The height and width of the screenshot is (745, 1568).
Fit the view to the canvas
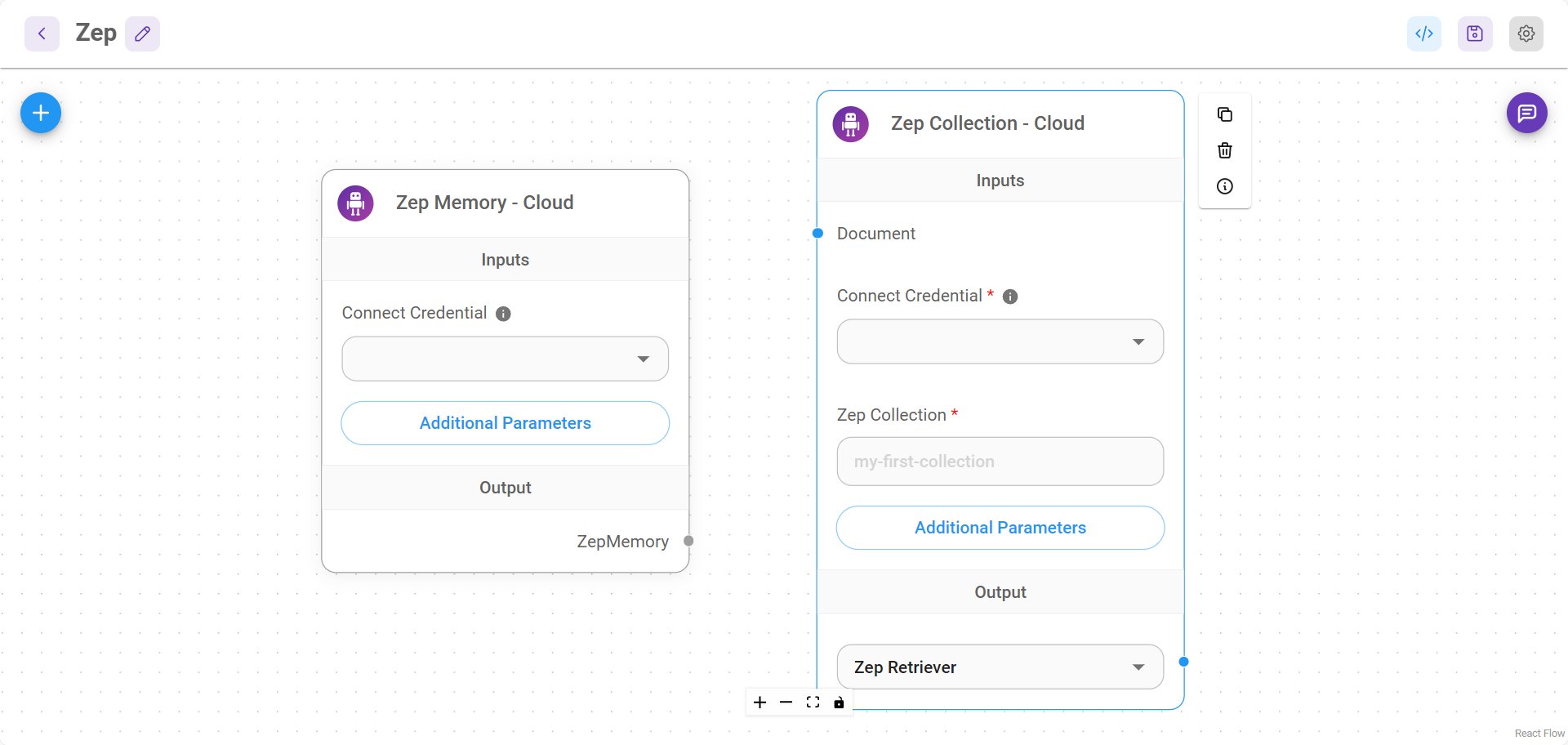[813, 703]
